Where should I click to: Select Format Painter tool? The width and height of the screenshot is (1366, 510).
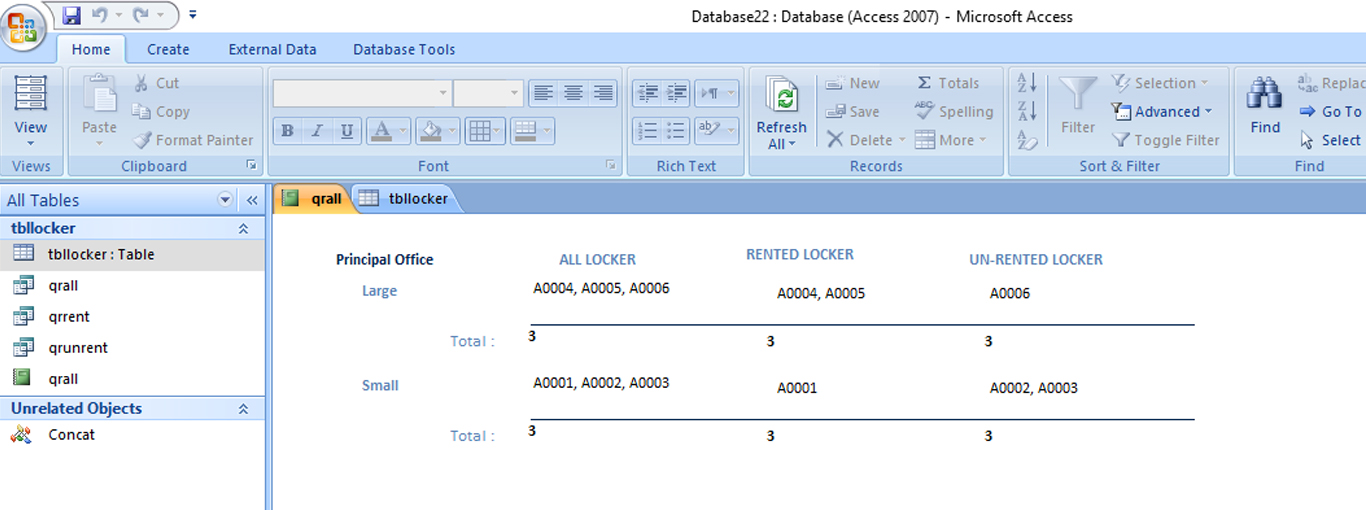pyautogui.click(x=192, y=140)
